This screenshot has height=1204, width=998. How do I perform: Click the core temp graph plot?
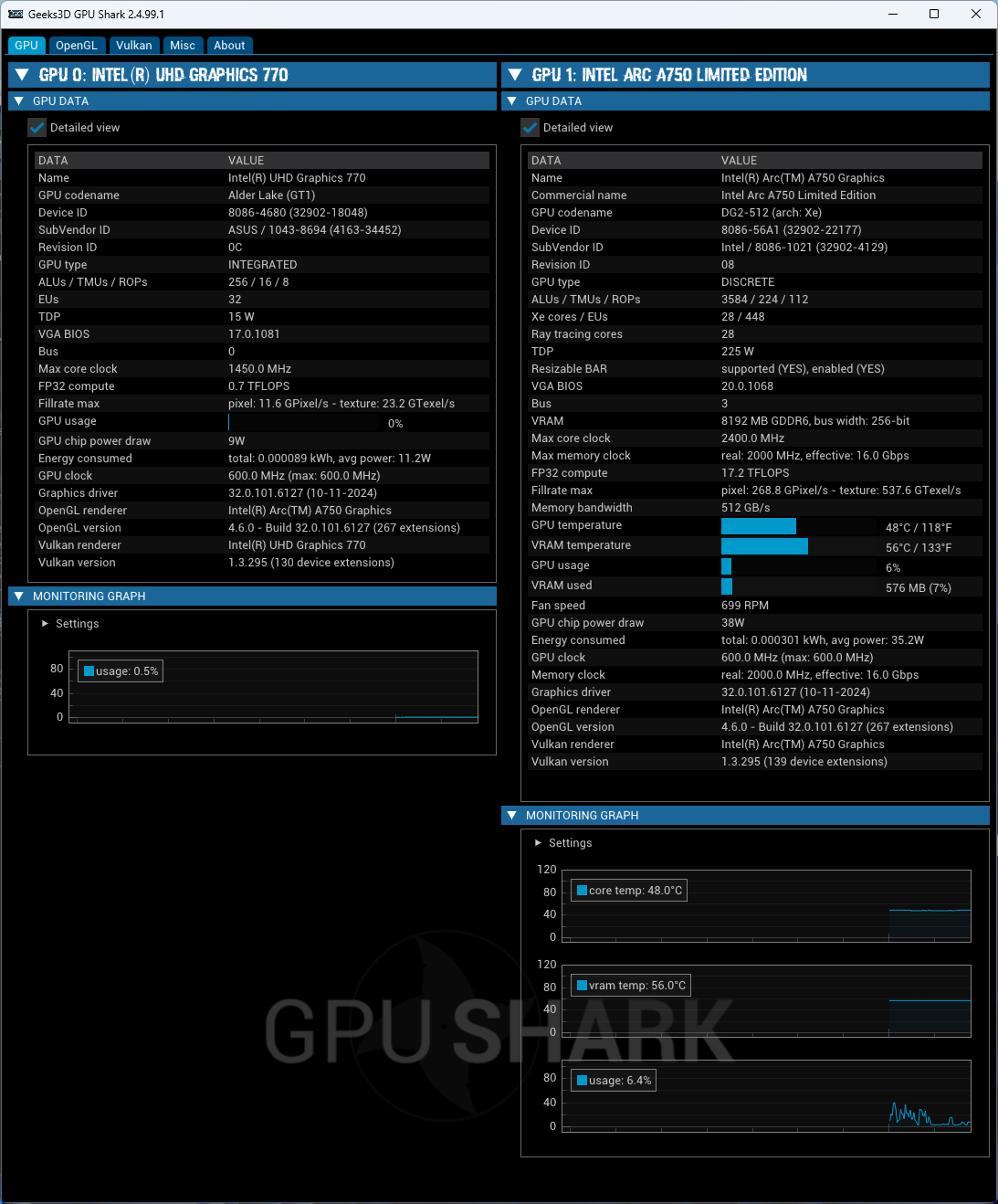click(x=767, y=906)
